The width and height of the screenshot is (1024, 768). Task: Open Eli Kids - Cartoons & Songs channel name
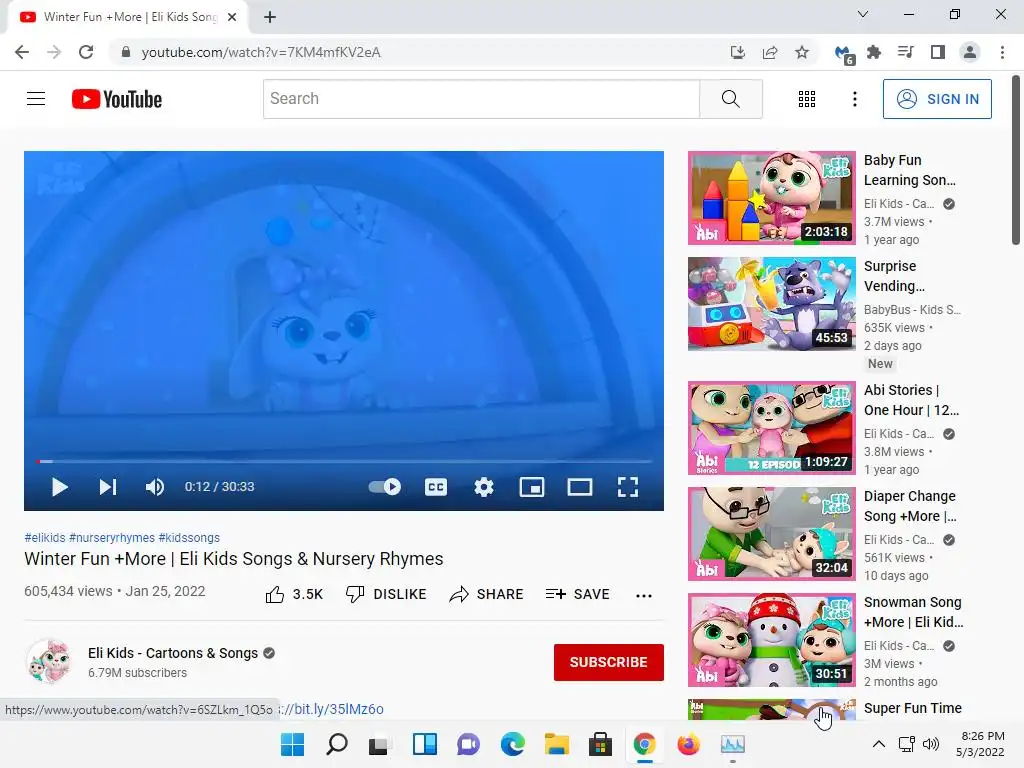tap(173, 653)
